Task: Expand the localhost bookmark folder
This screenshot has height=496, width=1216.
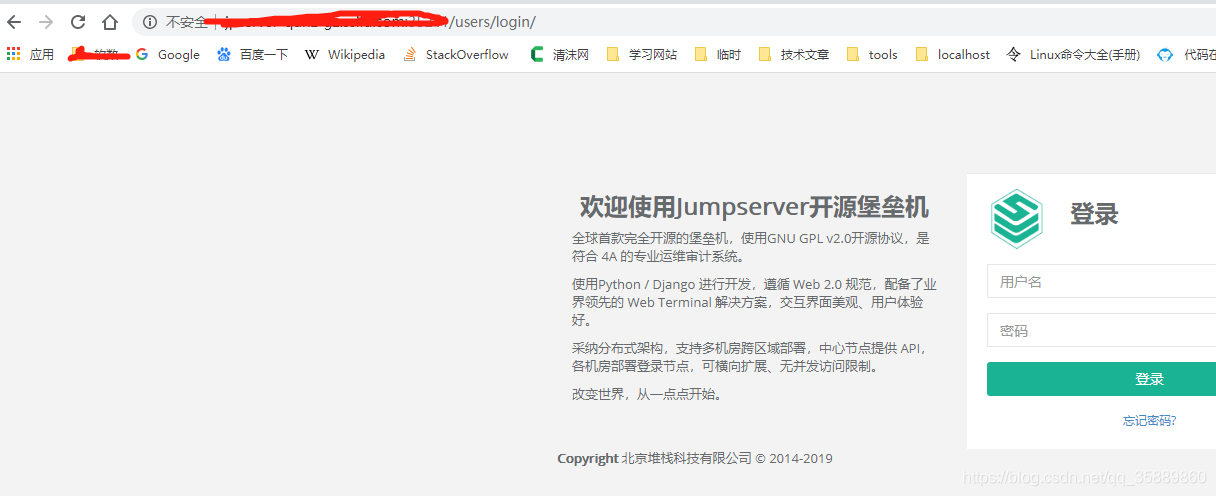Action: pos(953,55)
